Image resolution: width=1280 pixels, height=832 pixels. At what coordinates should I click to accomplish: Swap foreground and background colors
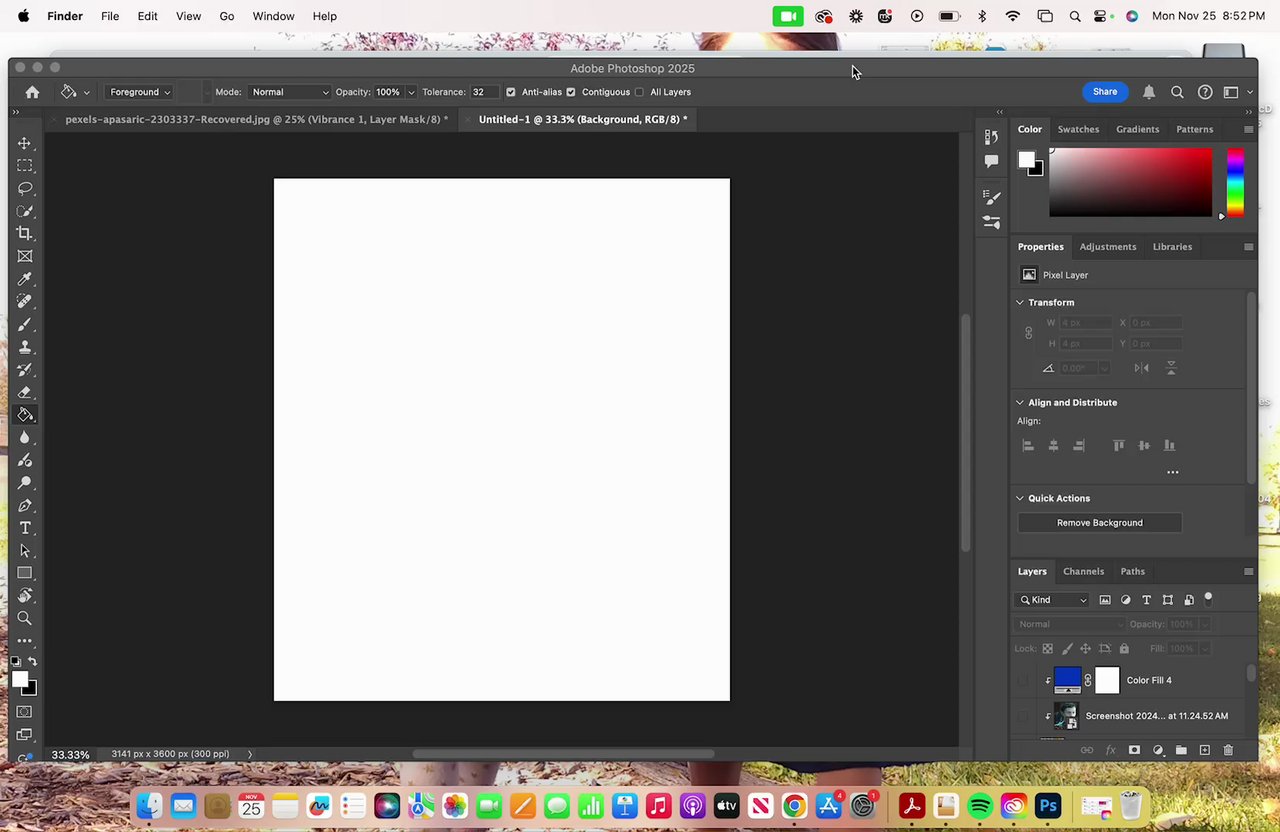pos(32,662)
